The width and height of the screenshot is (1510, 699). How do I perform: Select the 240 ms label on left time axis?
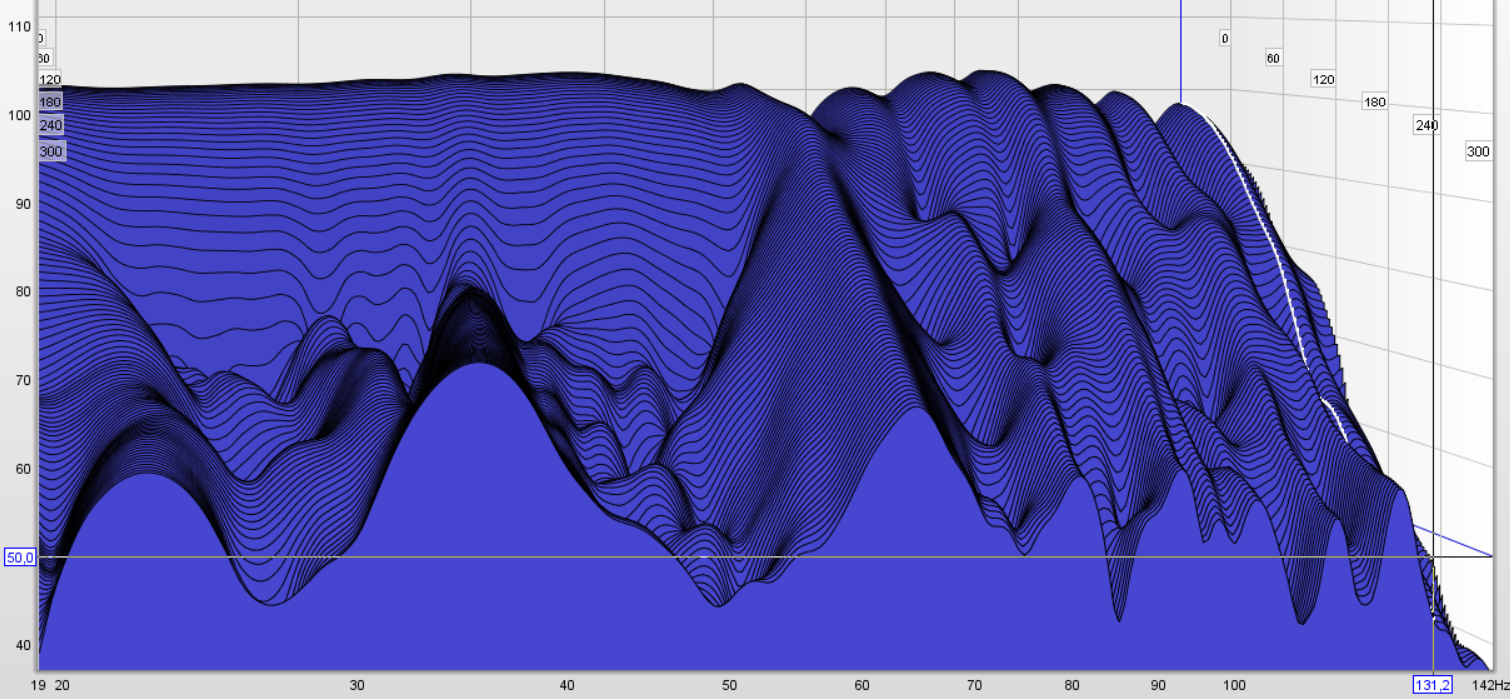[x=50, y=126]
